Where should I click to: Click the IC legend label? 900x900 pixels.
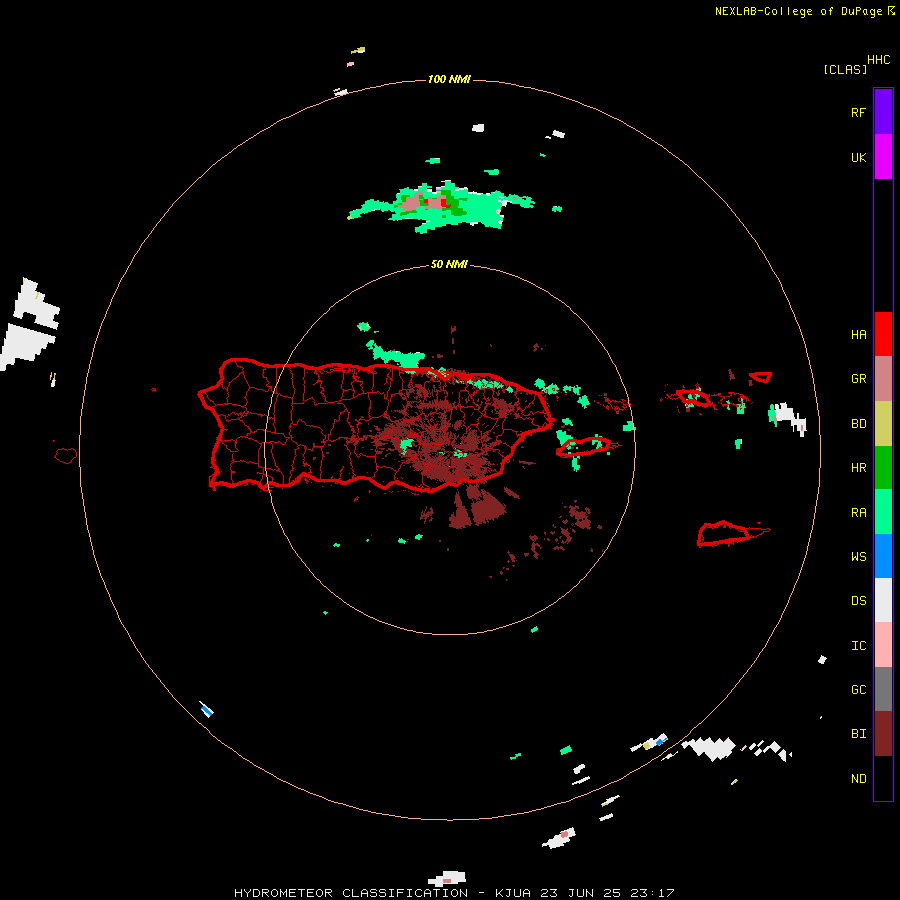tap(858, 646)
